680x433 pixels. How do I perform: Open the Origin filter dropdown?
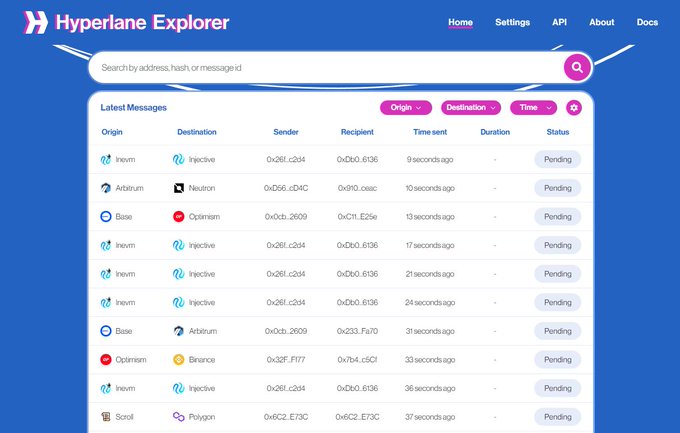pos(406,108)
